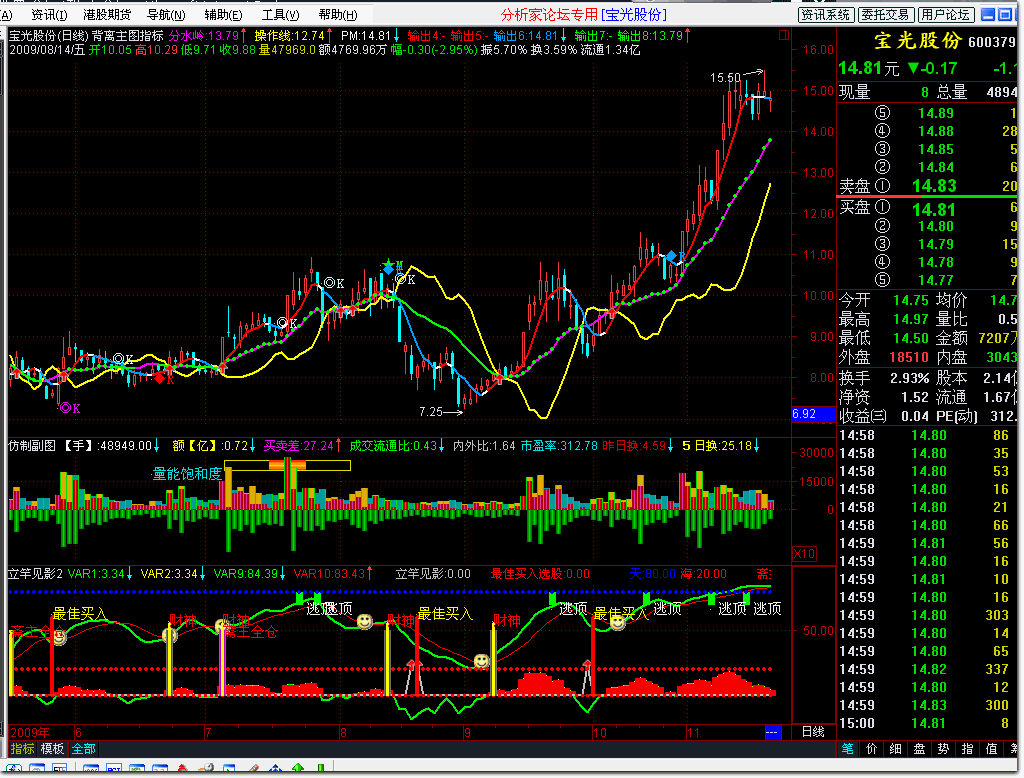This screenshot has height=778, width=1024.
Task: Open the 资讯(I) menu
Action: coord(49,14)
